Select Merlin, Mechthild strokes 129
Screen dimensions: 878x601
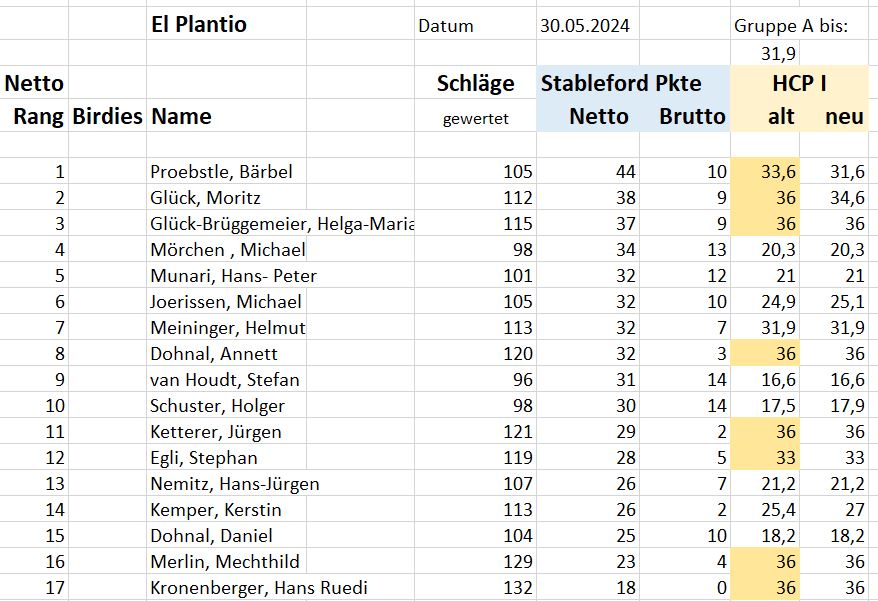click(x=475, y=562)
